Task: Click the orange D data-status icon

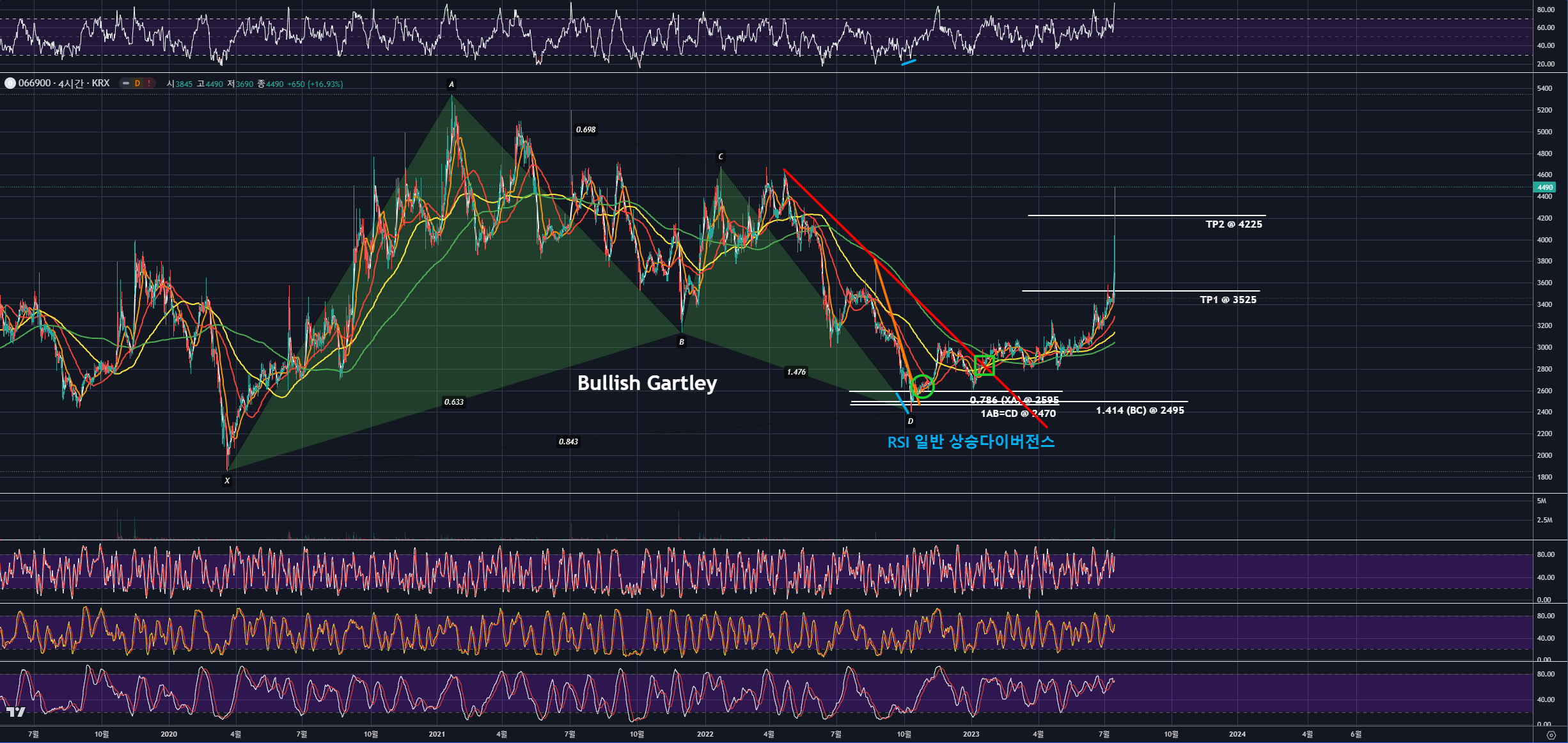Action: pos(137,83)
